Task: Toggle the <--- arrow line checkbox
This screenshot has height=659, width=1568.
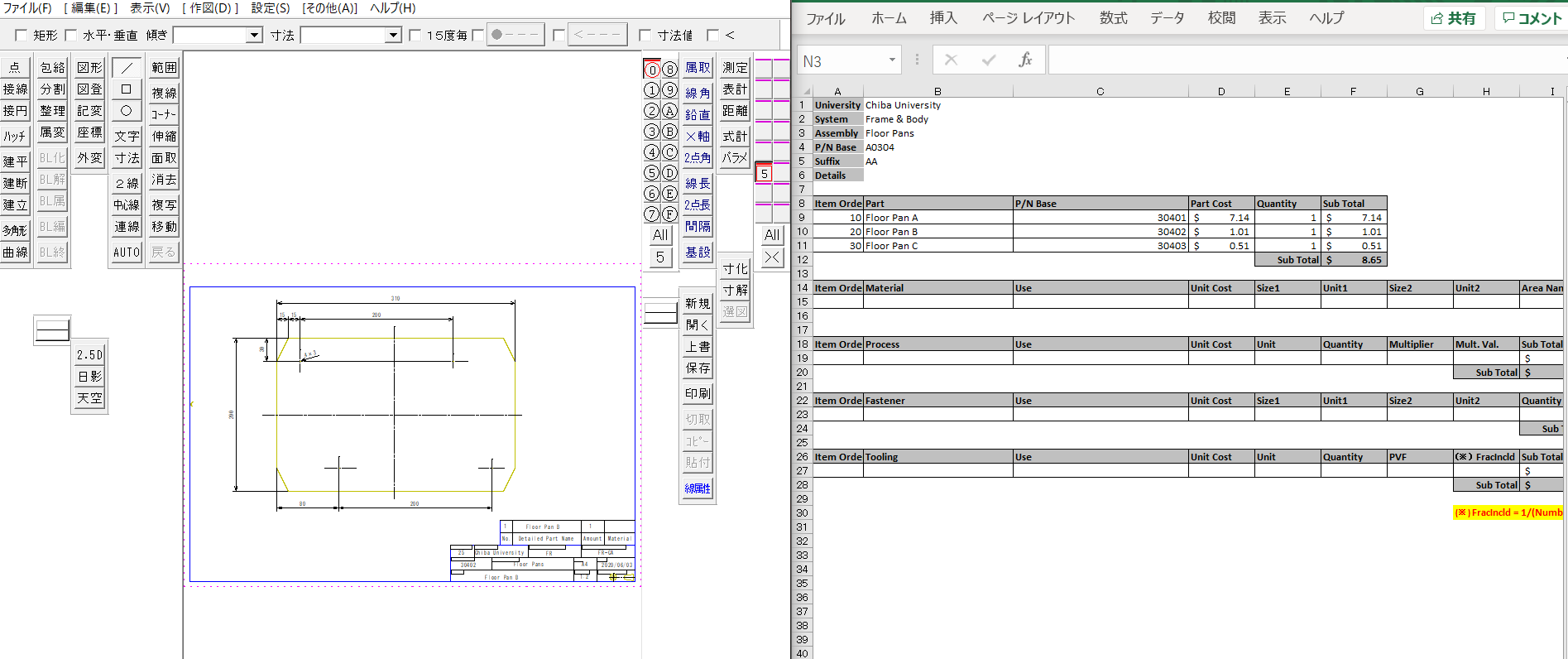Action: 559,35
